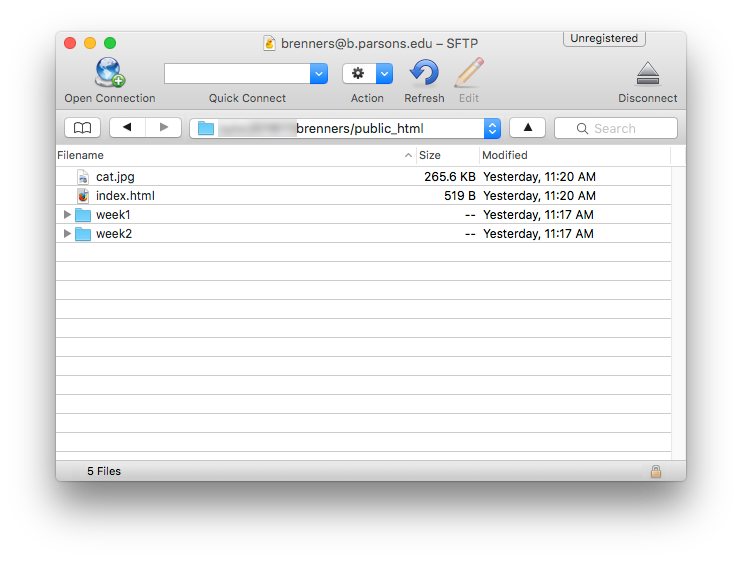Click the Search field
The height and width of the screenshot is (561, 742).
[x=616, y=128]
